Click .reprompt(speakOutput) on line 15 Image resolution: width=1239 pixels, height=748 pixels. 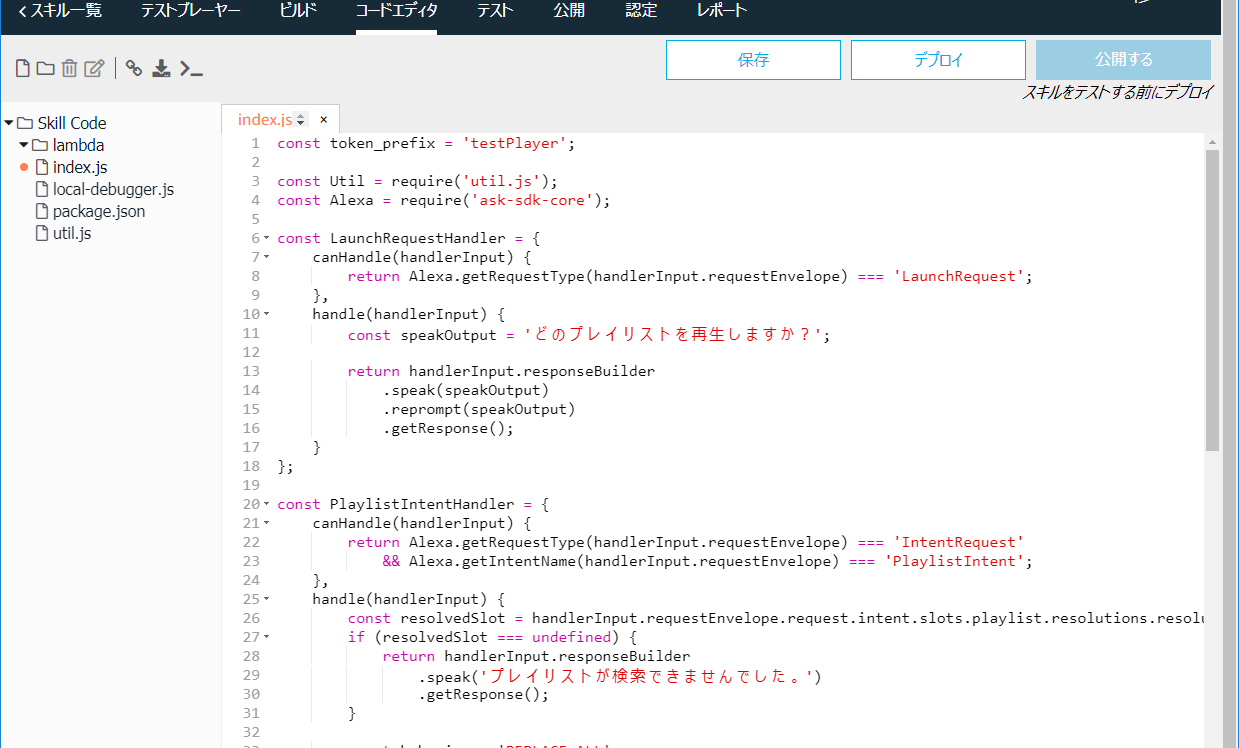pos(479,409)
